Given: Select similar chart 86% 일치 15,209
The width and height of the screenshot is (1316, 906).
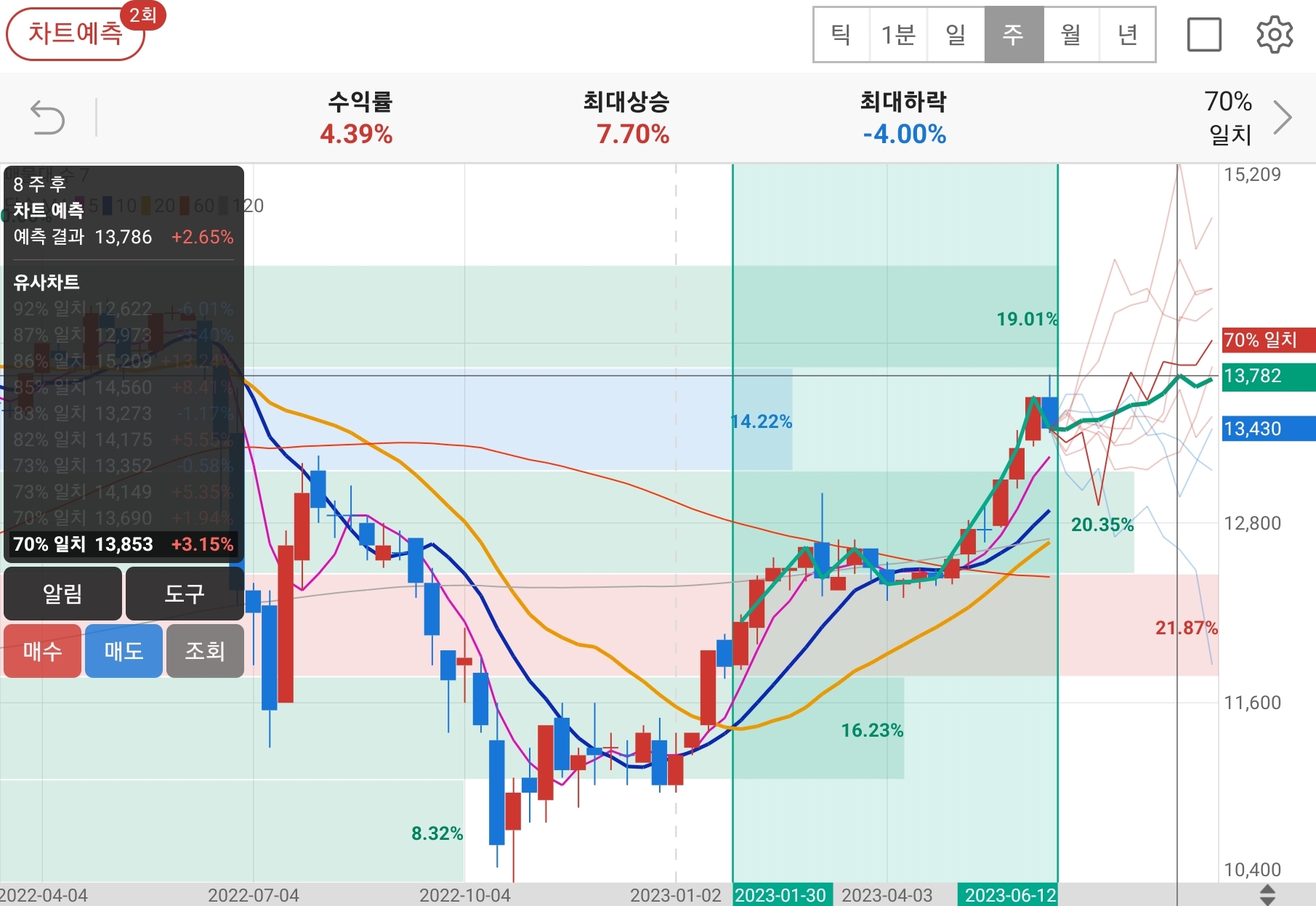Looking at the screenshot, I should pyautogui.click(x=124, y=361).
